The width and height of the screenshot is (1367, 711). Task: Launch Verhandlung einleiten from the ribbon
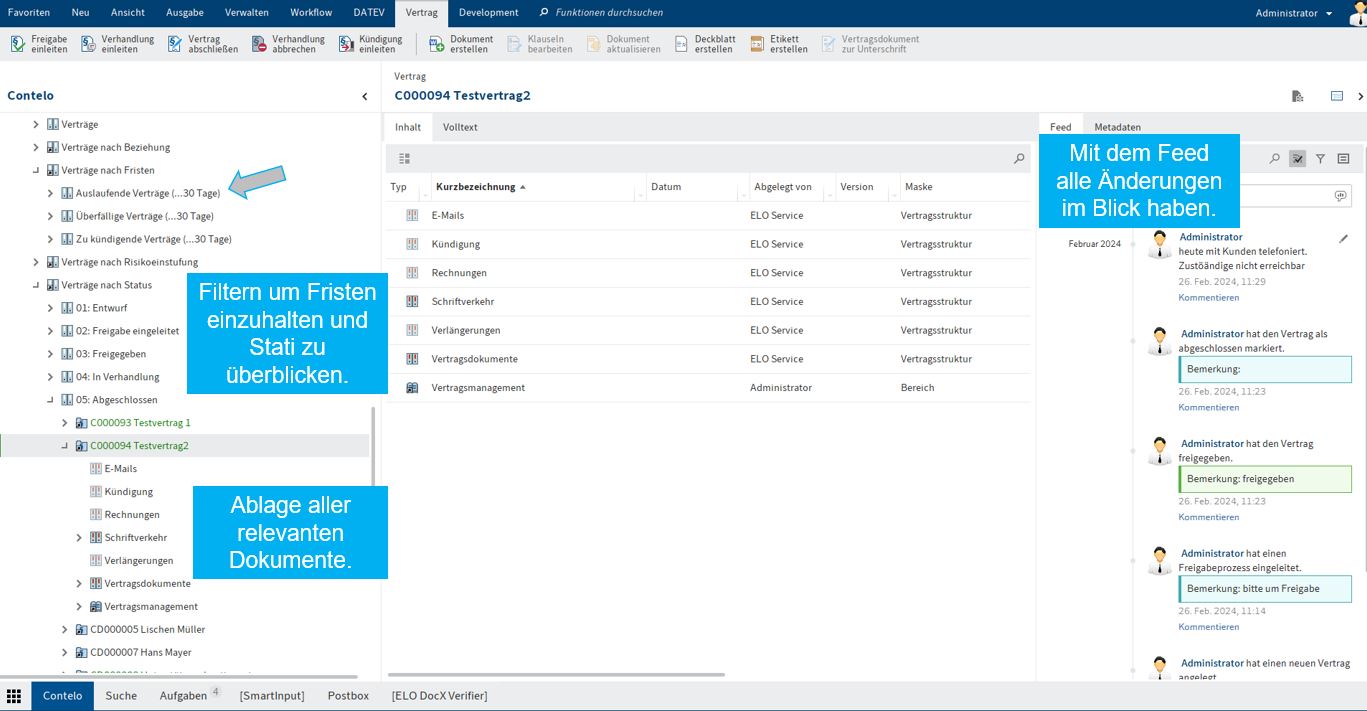tap(118, 44)
